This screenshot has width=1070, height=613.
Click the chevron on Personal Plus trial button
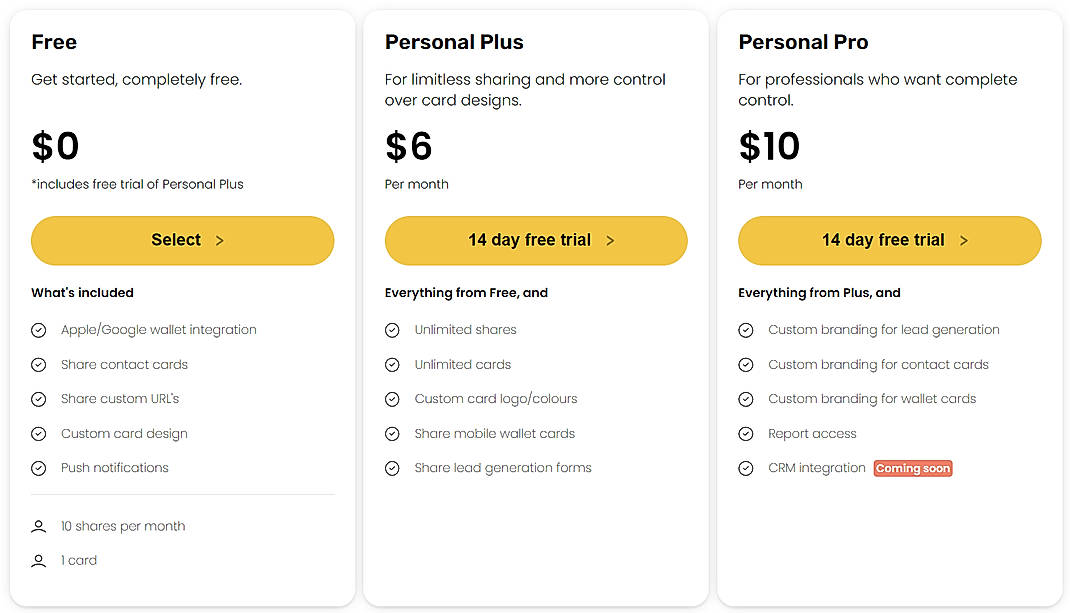coord(610,240)
